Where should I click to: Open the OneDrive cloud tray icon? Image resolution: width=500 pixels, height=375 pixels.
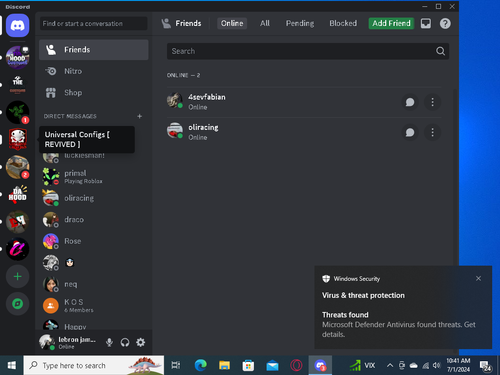(414, 365)
